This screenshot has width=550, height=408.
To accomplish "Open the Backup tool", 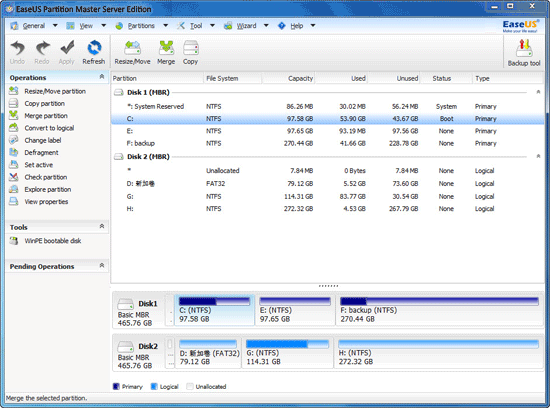I will (x=524, y=53).
